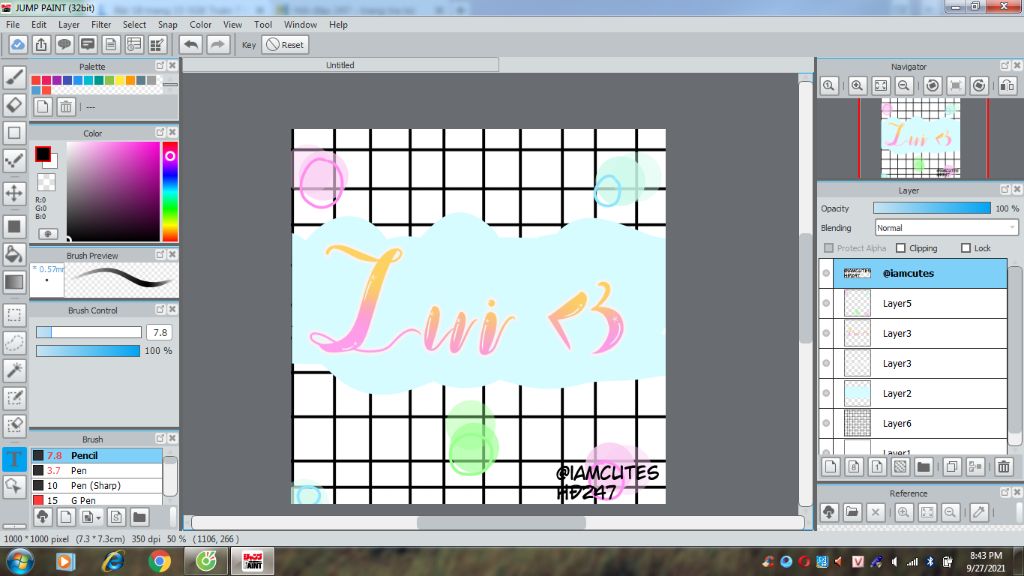Viewport: 1024px width, 576px height.
Task: Toggle the Clipping checkbox
Action: 901,248
